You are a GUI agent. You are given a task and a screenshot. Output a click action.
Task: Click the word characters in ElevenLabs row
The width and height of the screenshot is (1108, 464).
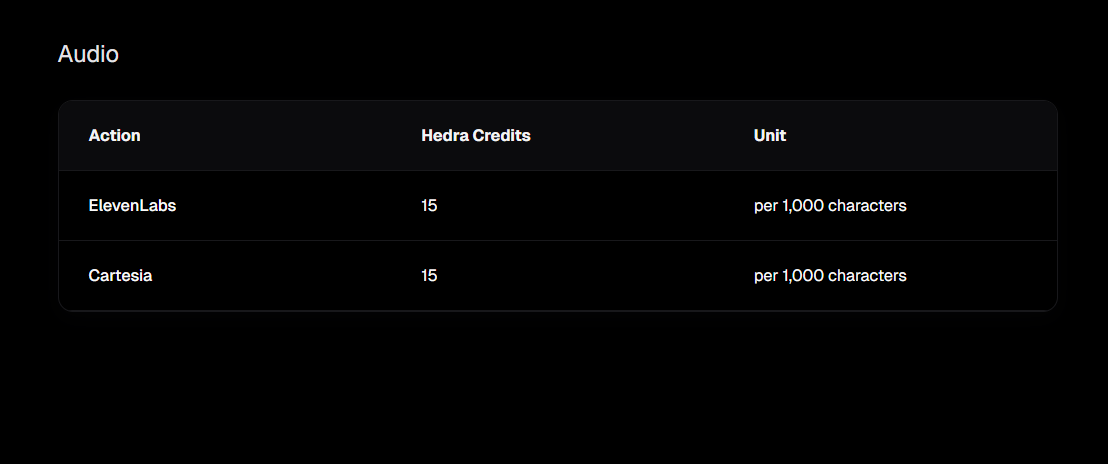pyautogui.click(x=867, y=206)
